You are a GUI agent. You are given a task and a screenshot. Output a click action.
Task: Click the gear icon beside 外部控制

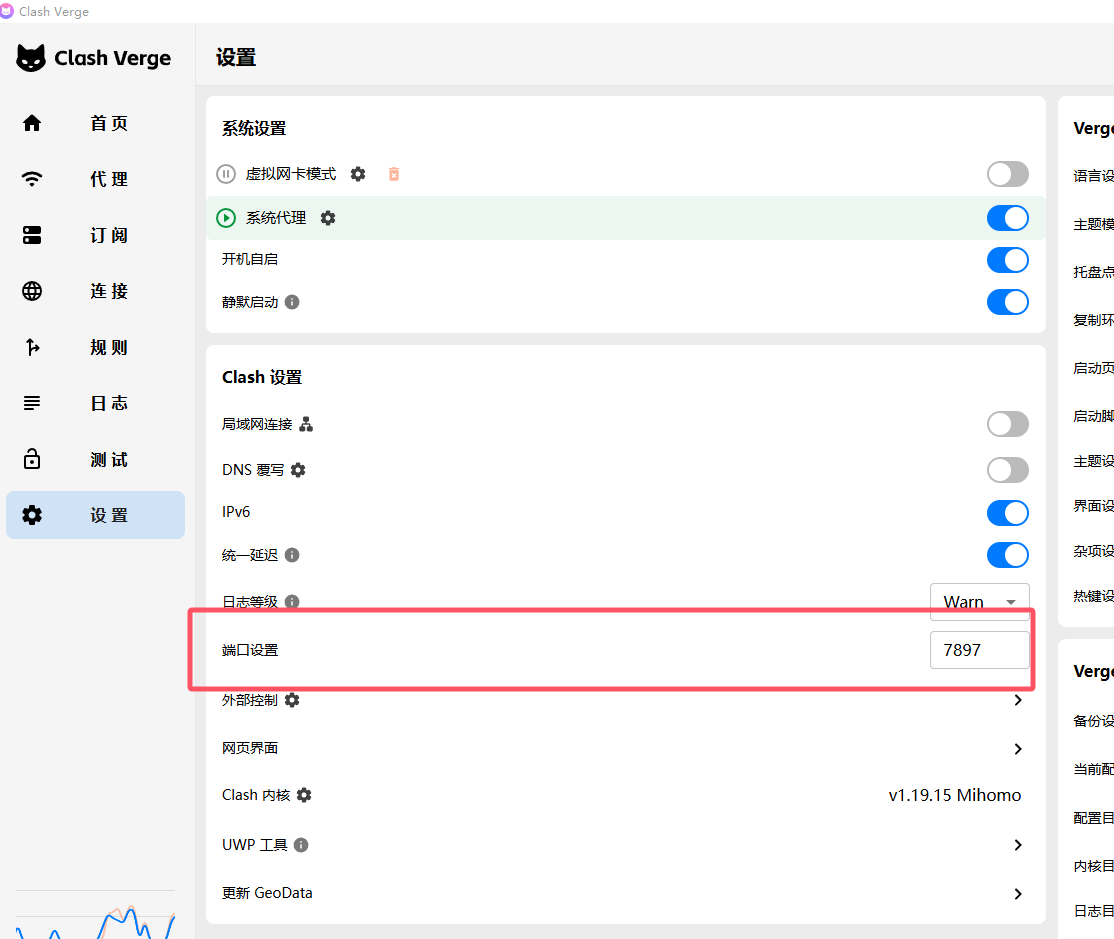tap(292, 700)
